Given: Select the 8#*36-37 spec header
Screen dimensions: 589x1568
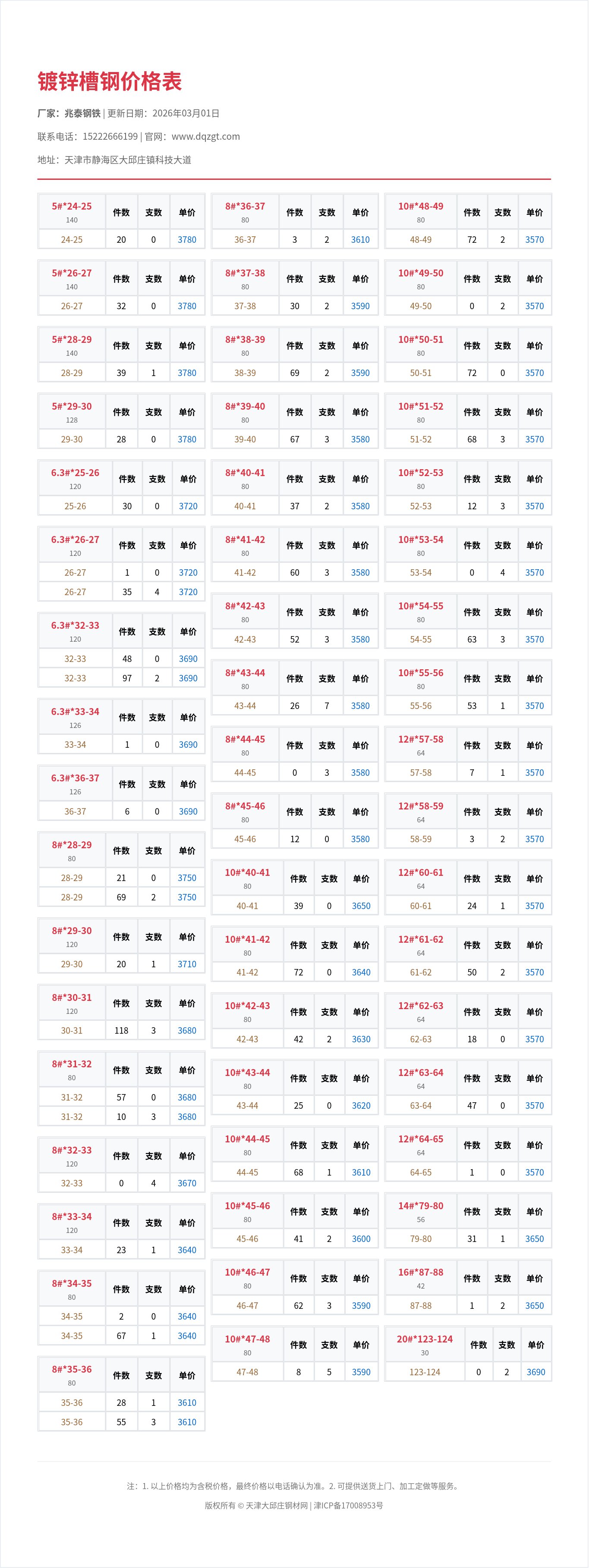Looking at the screenshot, I should 245,206.
